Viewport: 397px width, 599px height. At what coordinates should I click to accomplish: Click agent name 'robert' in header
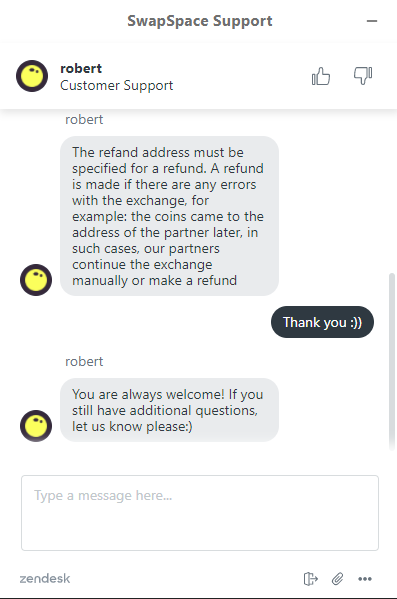(x=81, y=68)
